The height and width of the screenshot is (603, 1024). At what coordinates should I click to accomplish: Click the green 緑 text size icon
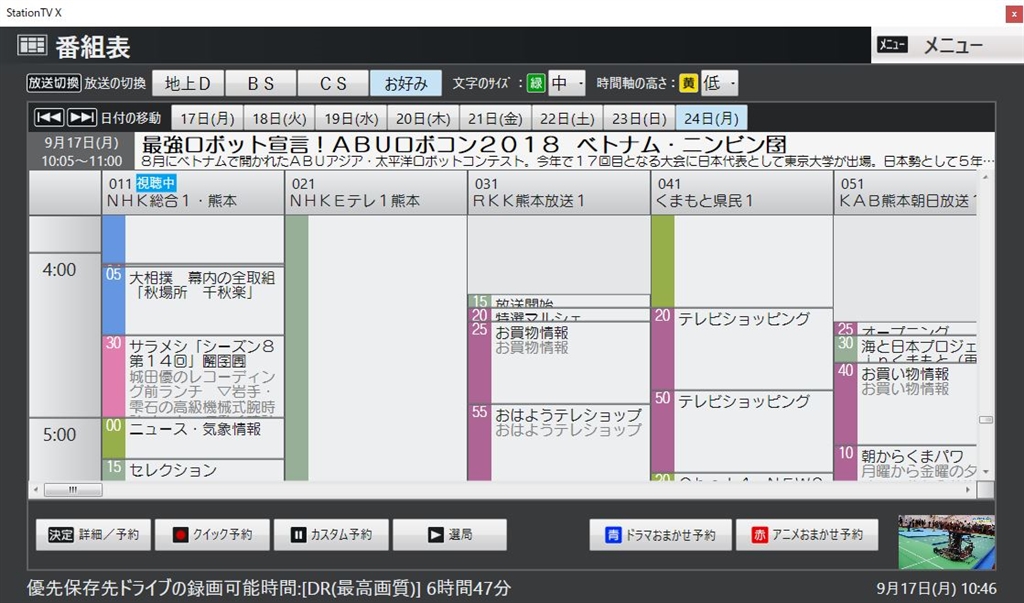tap(536, 83)
